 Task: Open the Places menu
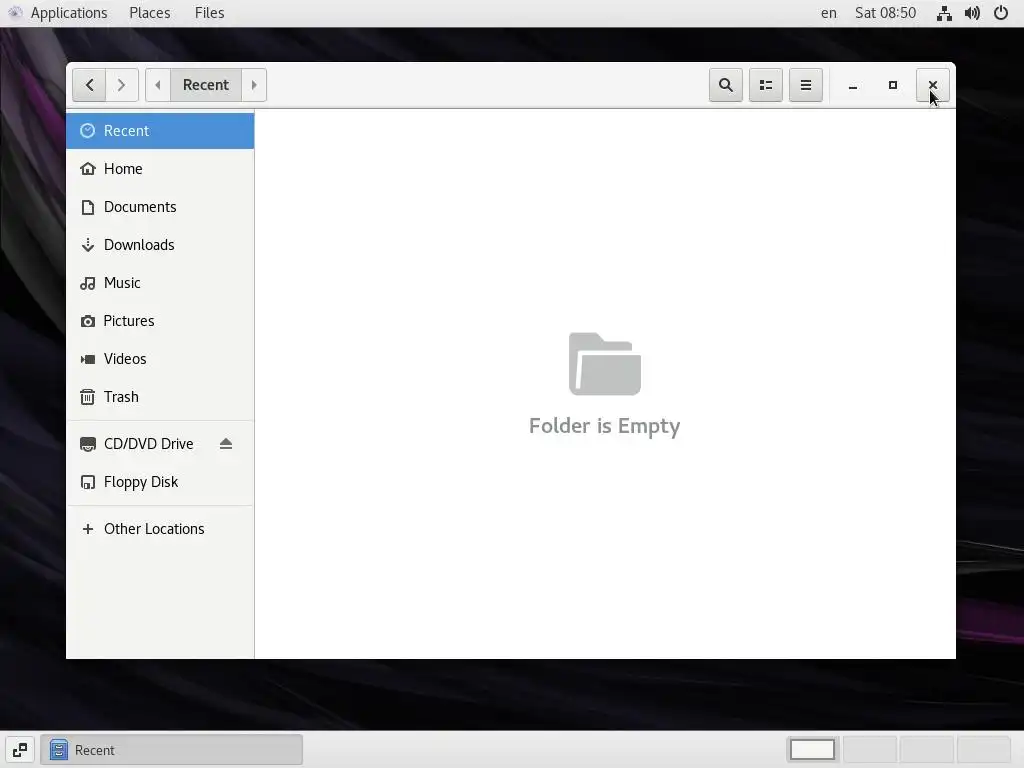click(150, 13)
